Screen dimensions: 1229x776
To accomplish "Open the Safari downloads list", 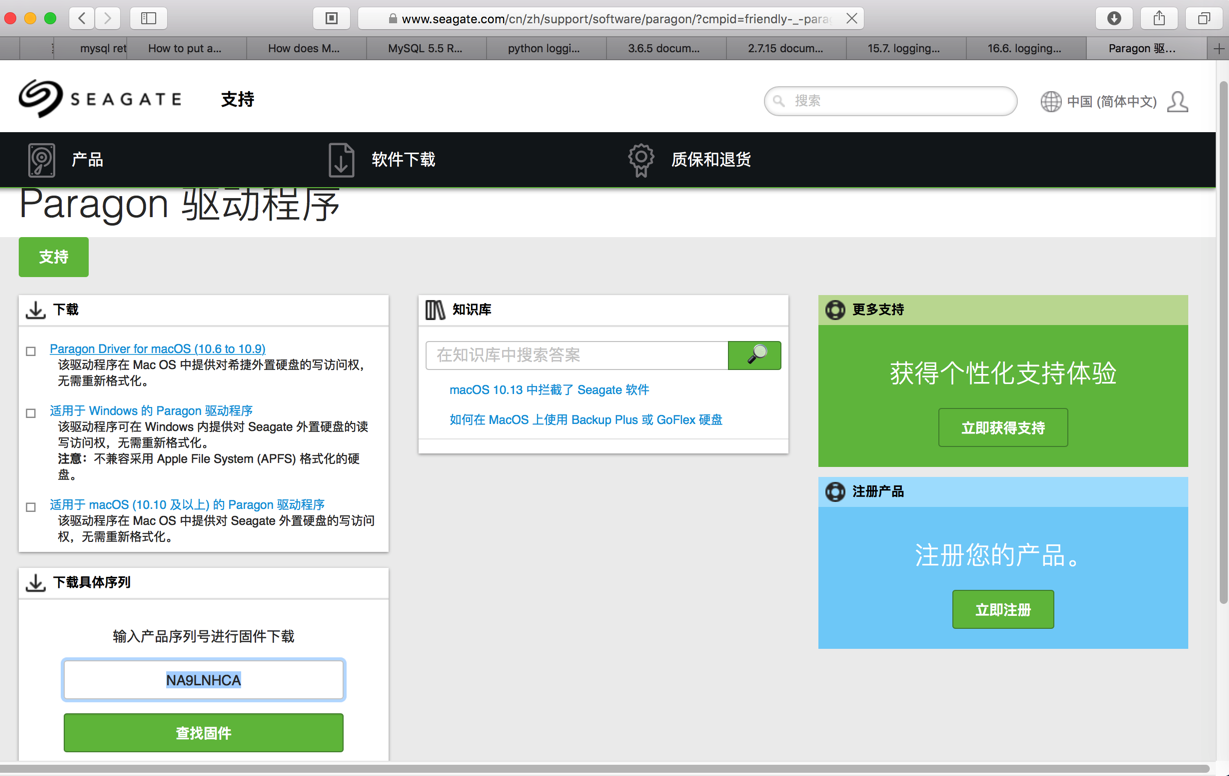I will point(1114,18).
